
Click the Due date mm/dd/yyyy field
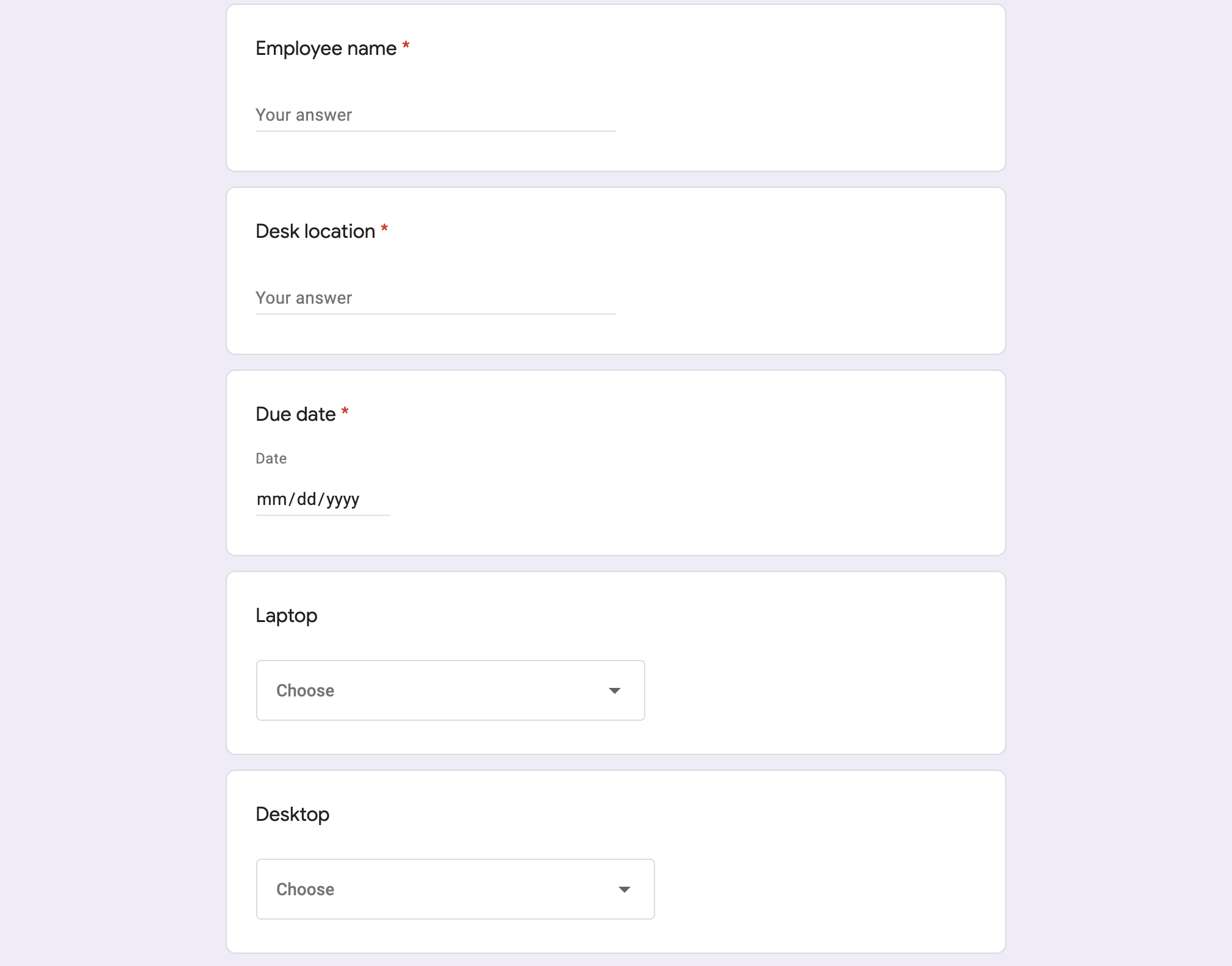[322, 499]
